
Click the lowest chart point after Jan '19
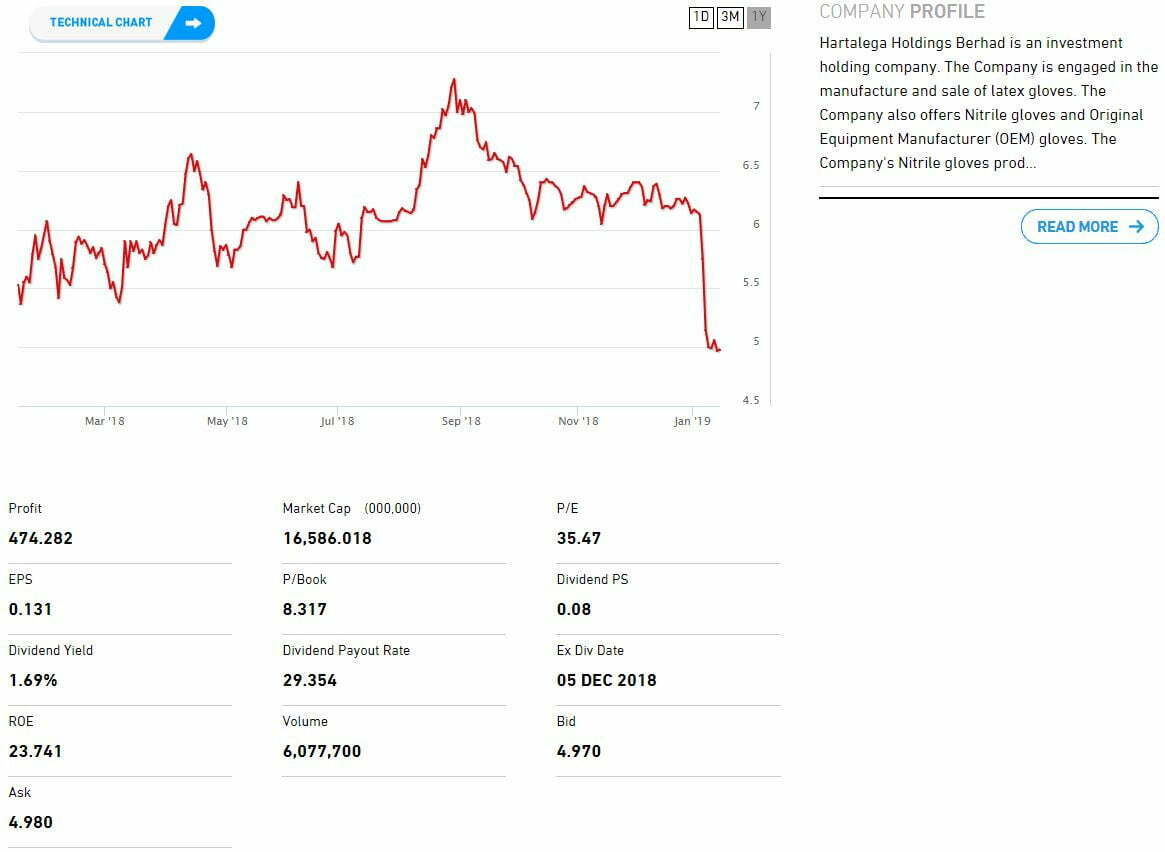pos(718,350)
